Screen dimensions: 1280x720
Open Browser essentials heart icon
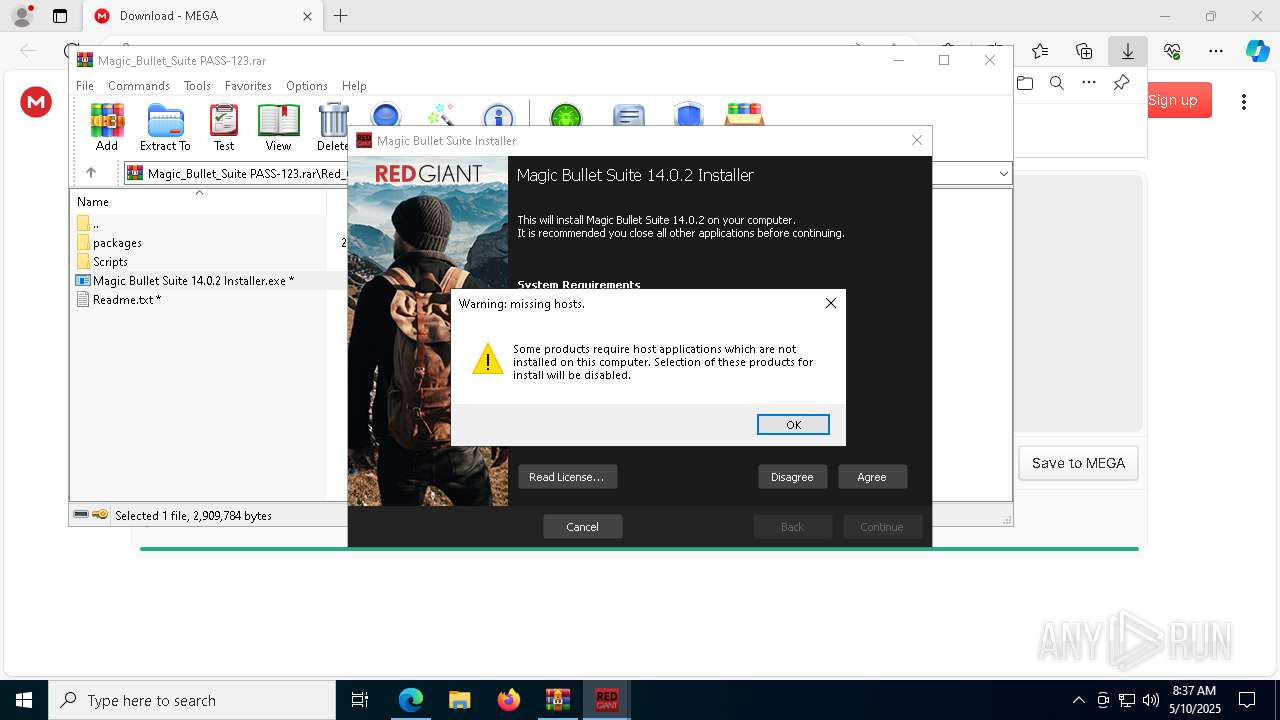1172,51
